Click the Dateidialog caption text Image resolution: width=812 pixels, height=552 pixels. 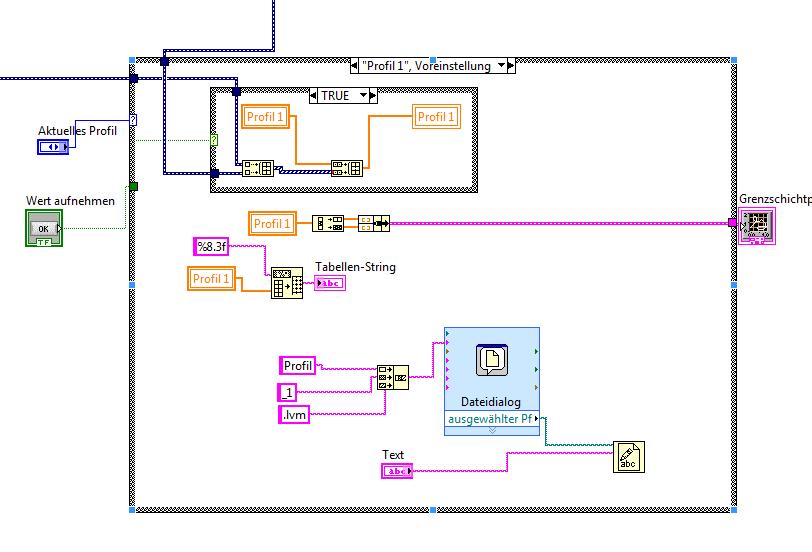coord(491,402)
